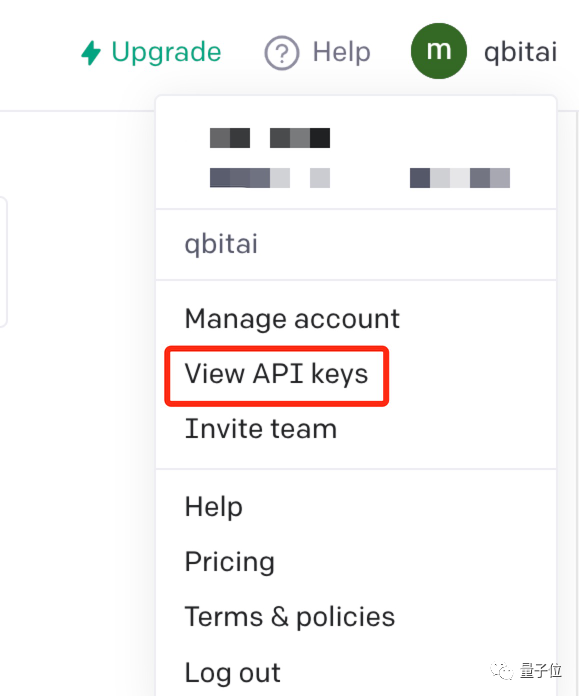Click the green lightning bolt Upgrade icon
The width and height of the screenshot is (580, 696).
click(x=91, y=53)
